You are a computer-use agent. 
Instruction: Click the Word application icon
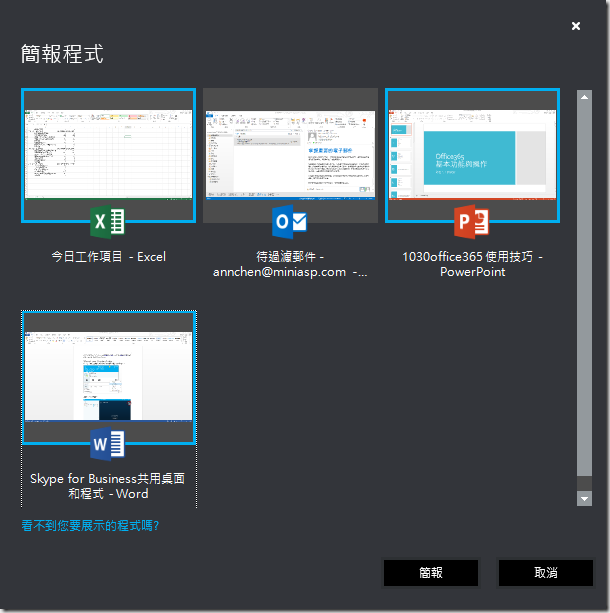(107, 443)
